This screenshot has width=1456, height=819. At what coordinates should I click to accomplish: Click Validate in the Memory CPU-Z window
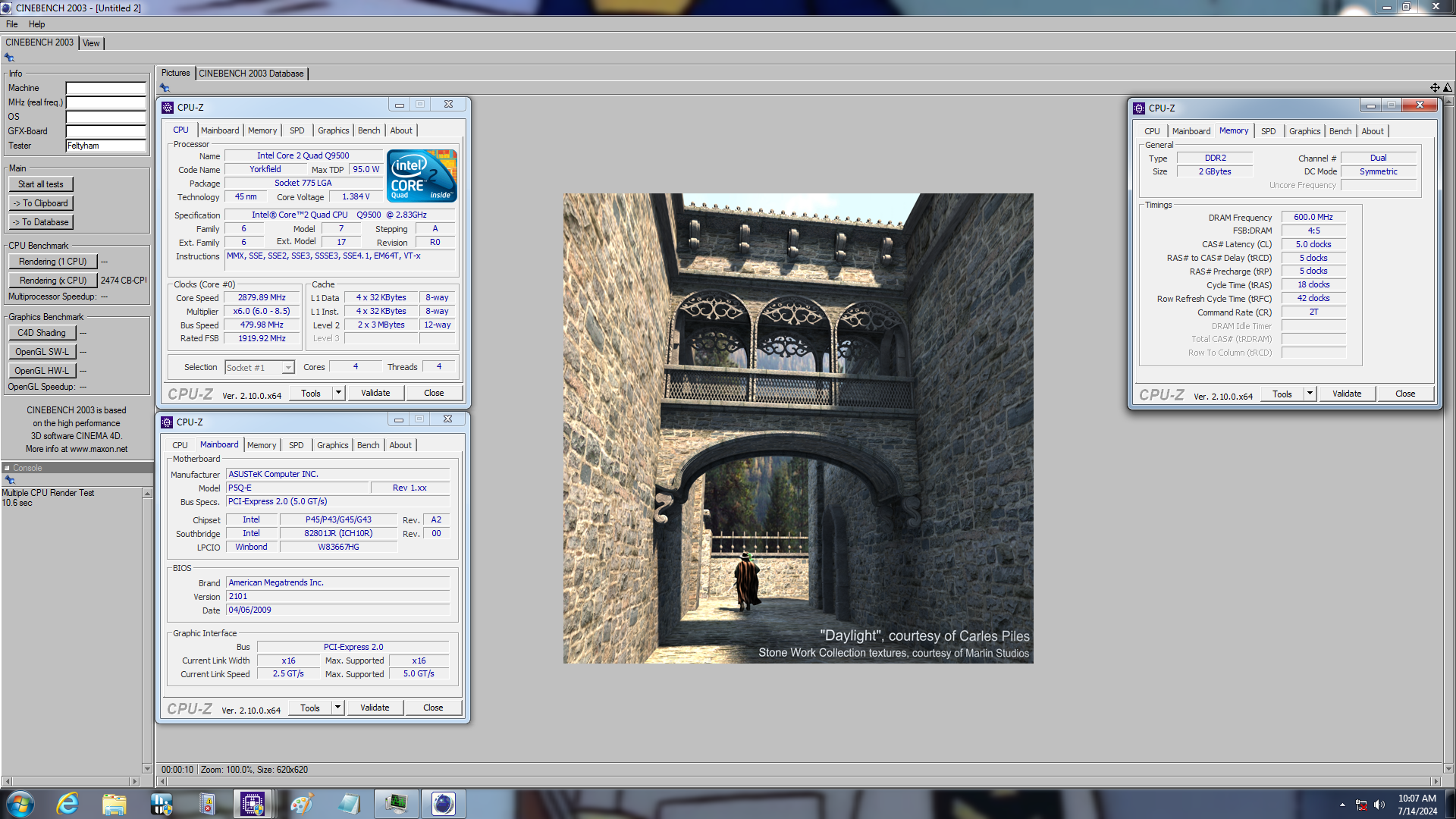pos(1347,394)
